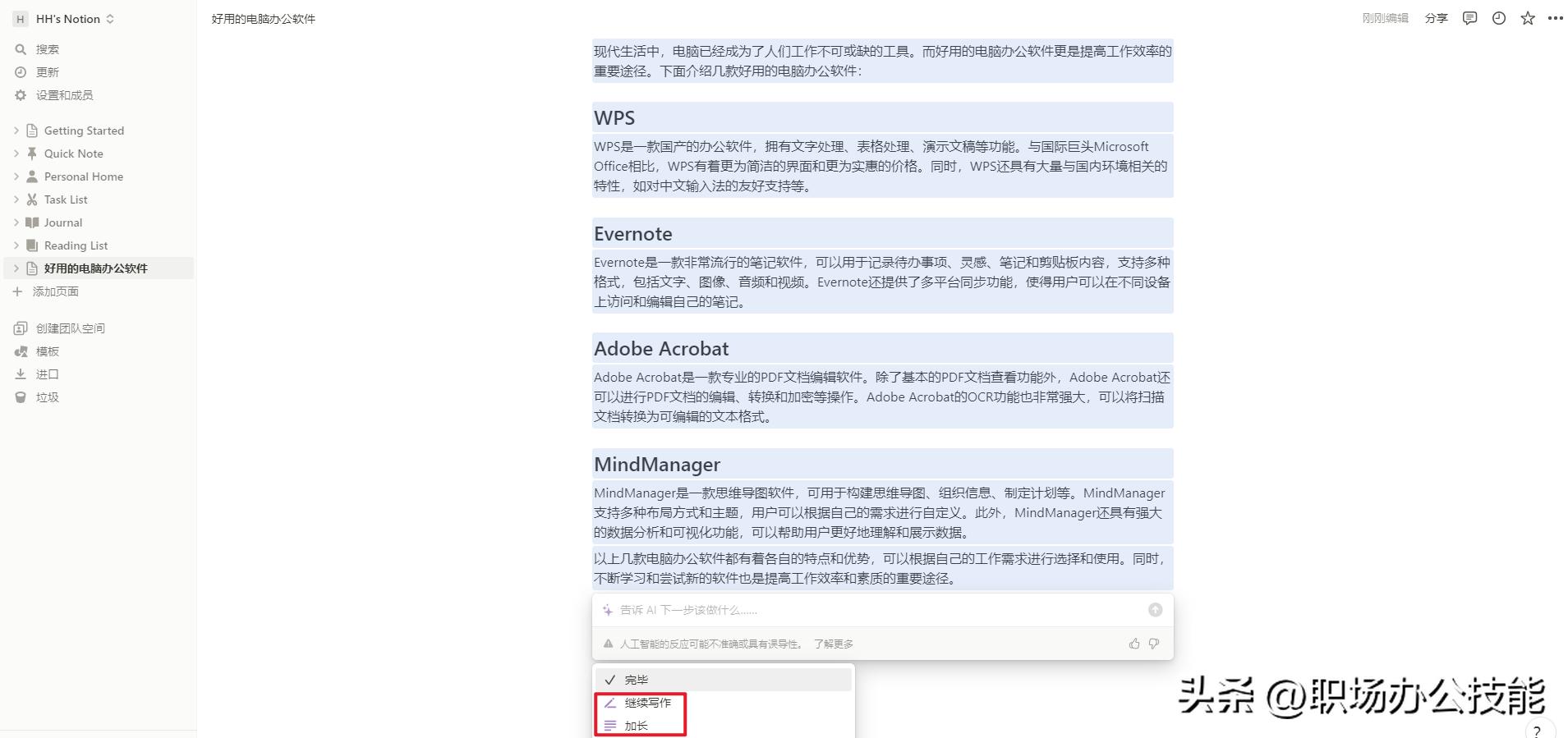Click the thumbs up feedback icon
The image size is (1568, 738).
coord(1134,644)
